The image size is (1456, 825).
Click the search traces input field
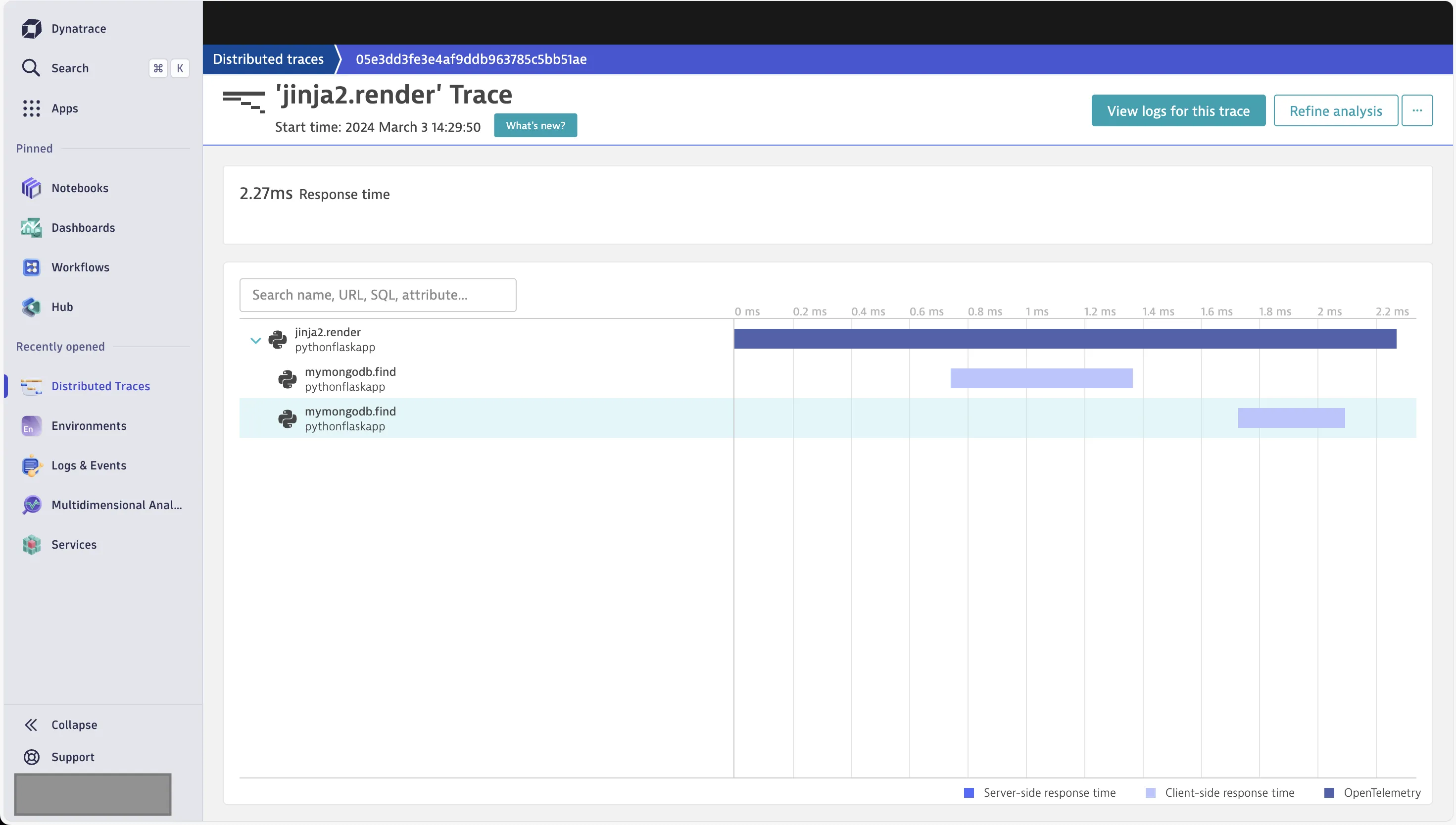[378, 294]
